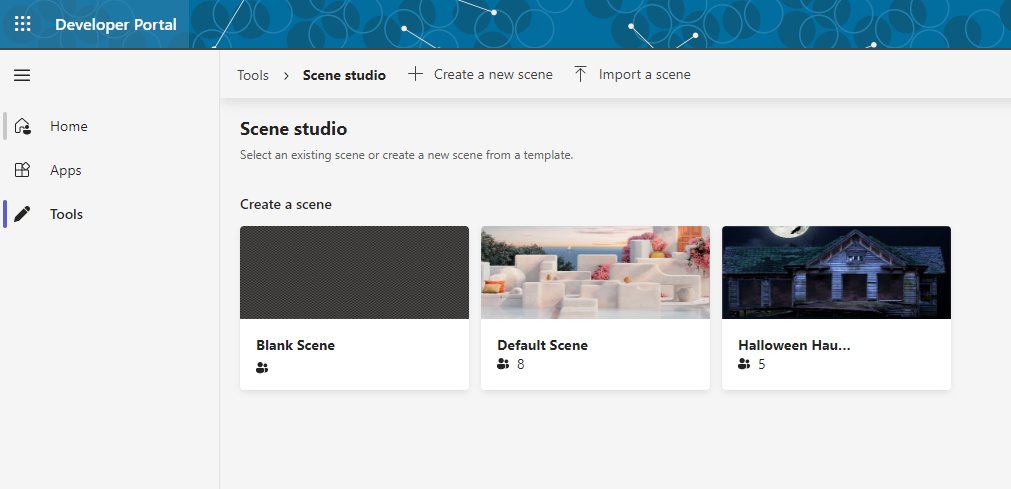
Task: Click Create a new scene button
Action: pos(480,74)
